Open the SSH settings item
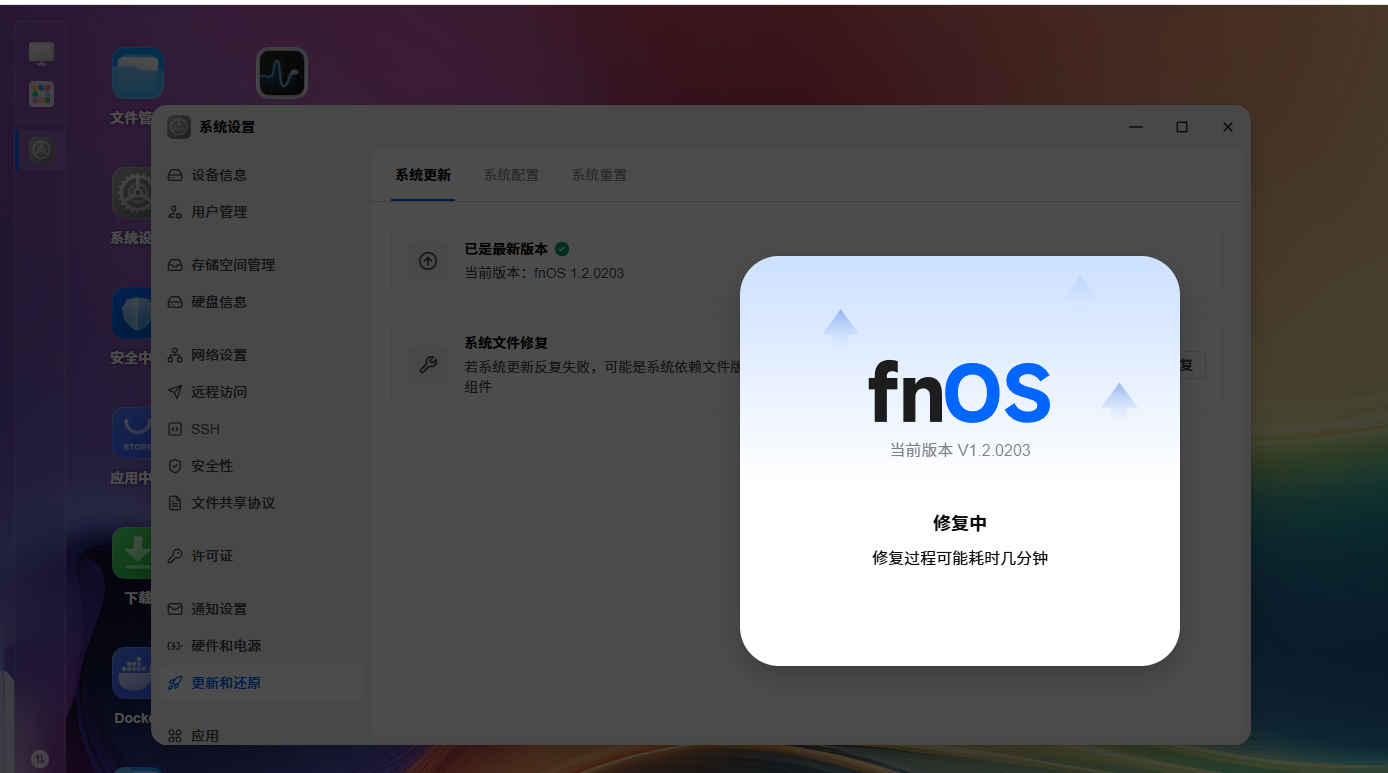Viewport: 1388px width, 773px height. [x=260, y=429]
